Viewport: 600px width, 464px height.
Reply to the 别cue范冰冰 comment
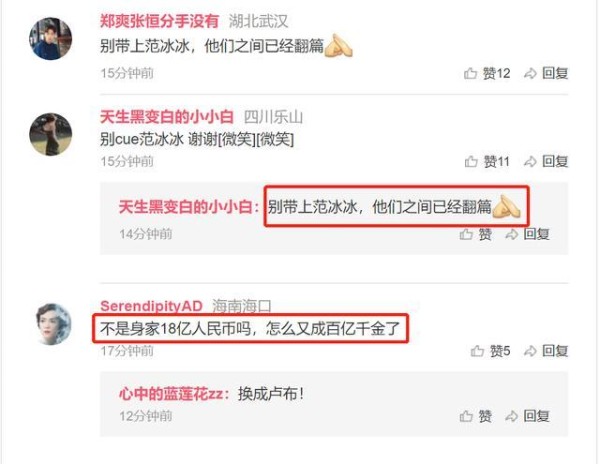(546, 161)
